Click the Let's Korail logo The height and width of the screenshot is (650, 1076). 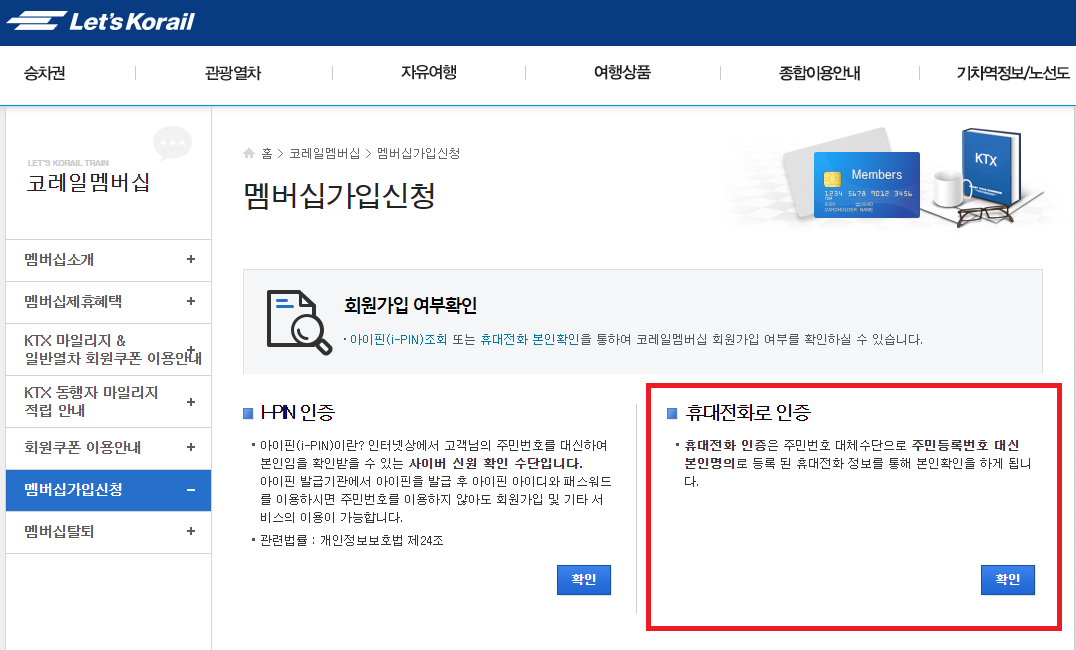click(101, 21)
